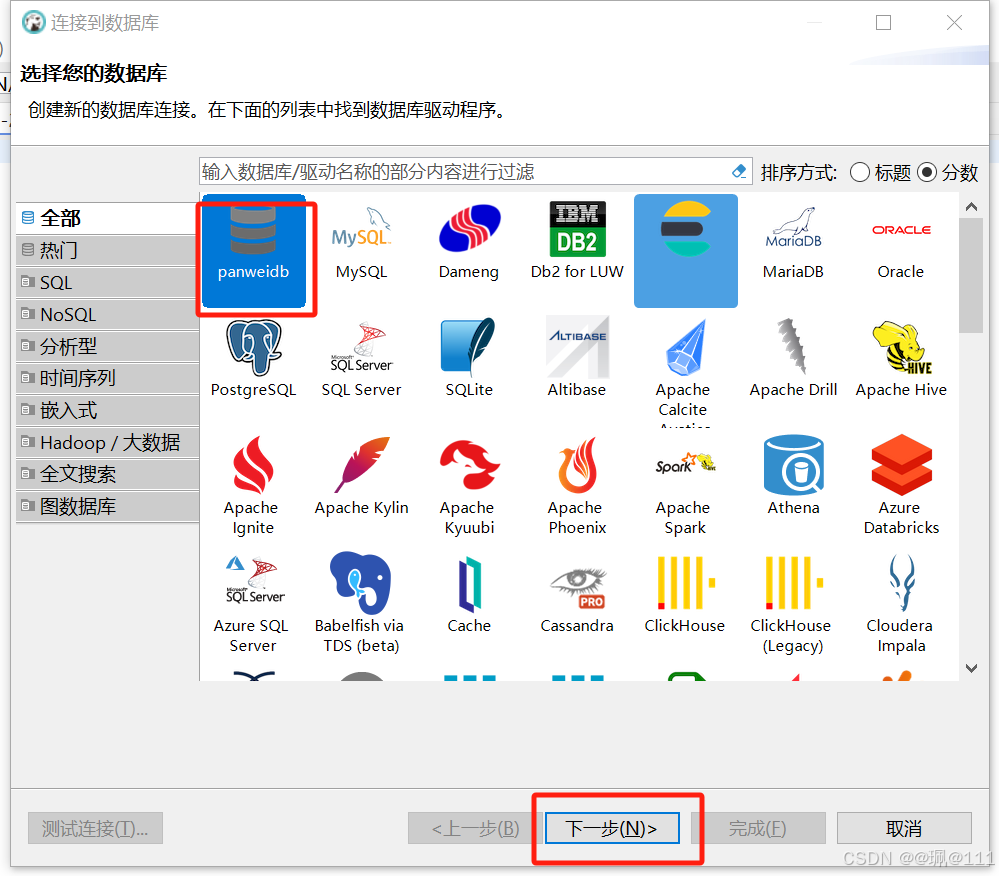
Task: Switch to the 嵌入式 category
Action: (108, 410)
